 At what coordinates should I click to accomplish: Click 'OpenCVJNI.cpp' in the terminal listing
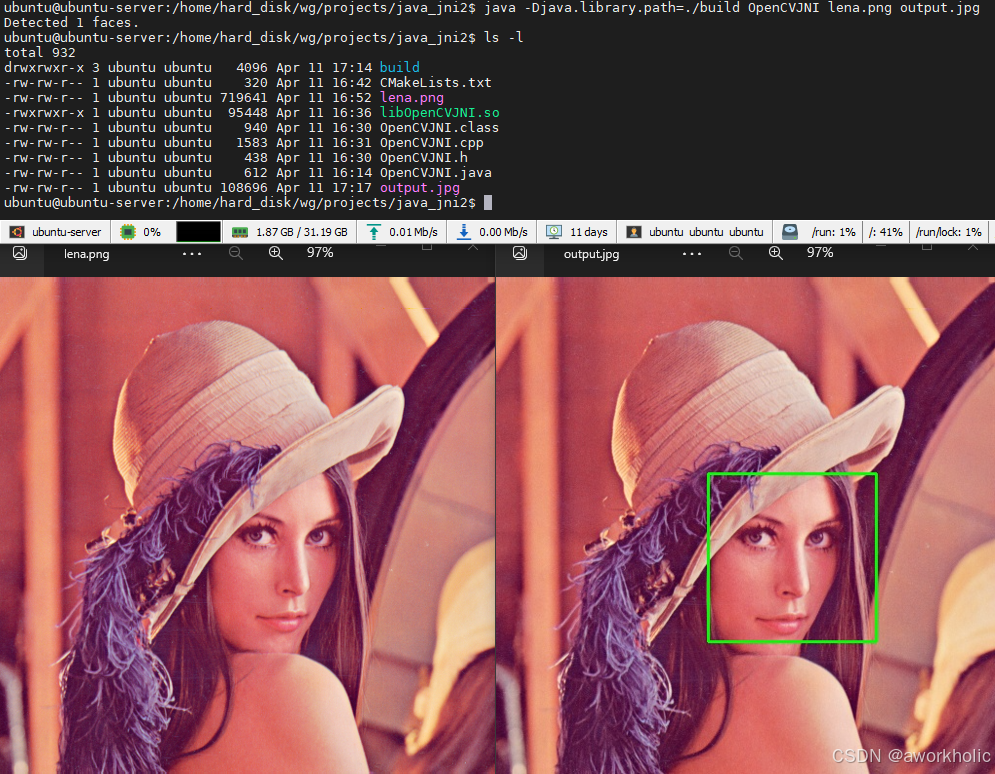(432, 143)
